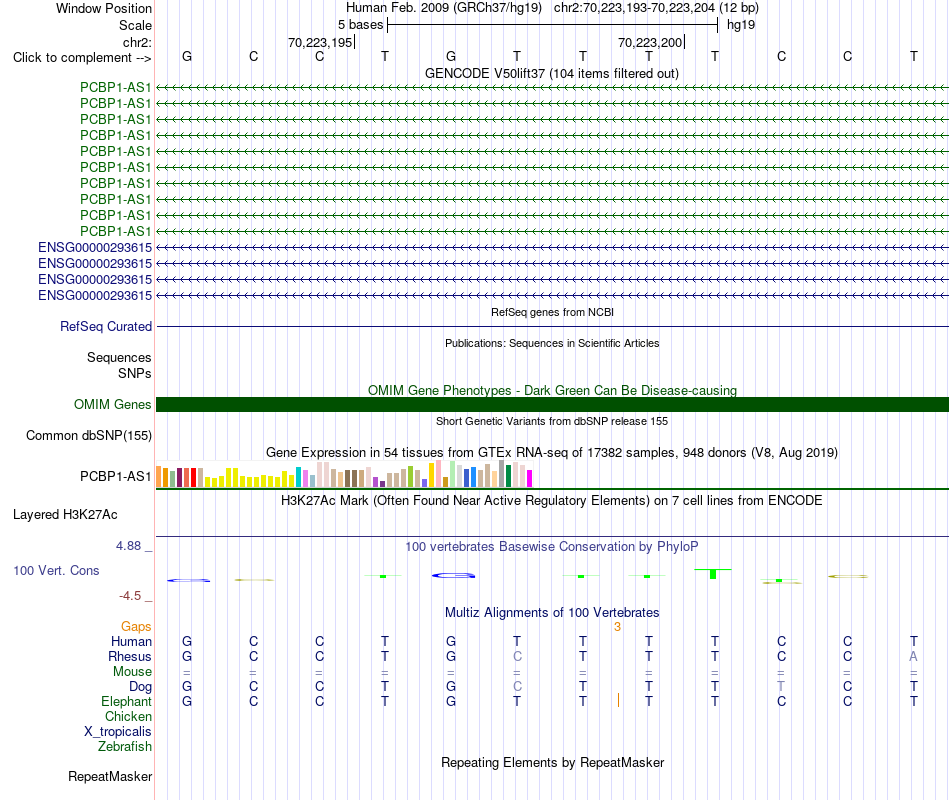Select the X_tropicalis species label
This screenshot has width=950, height=800.
click(x=118, y=732)
